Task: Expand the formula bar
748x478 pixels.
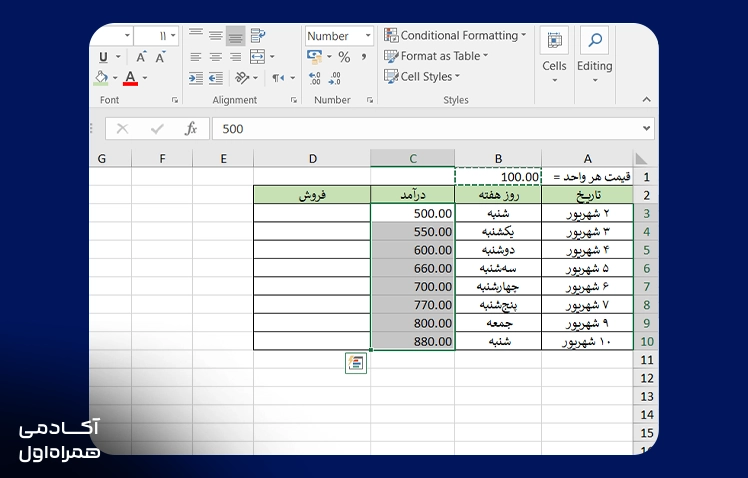Action: 646,128
